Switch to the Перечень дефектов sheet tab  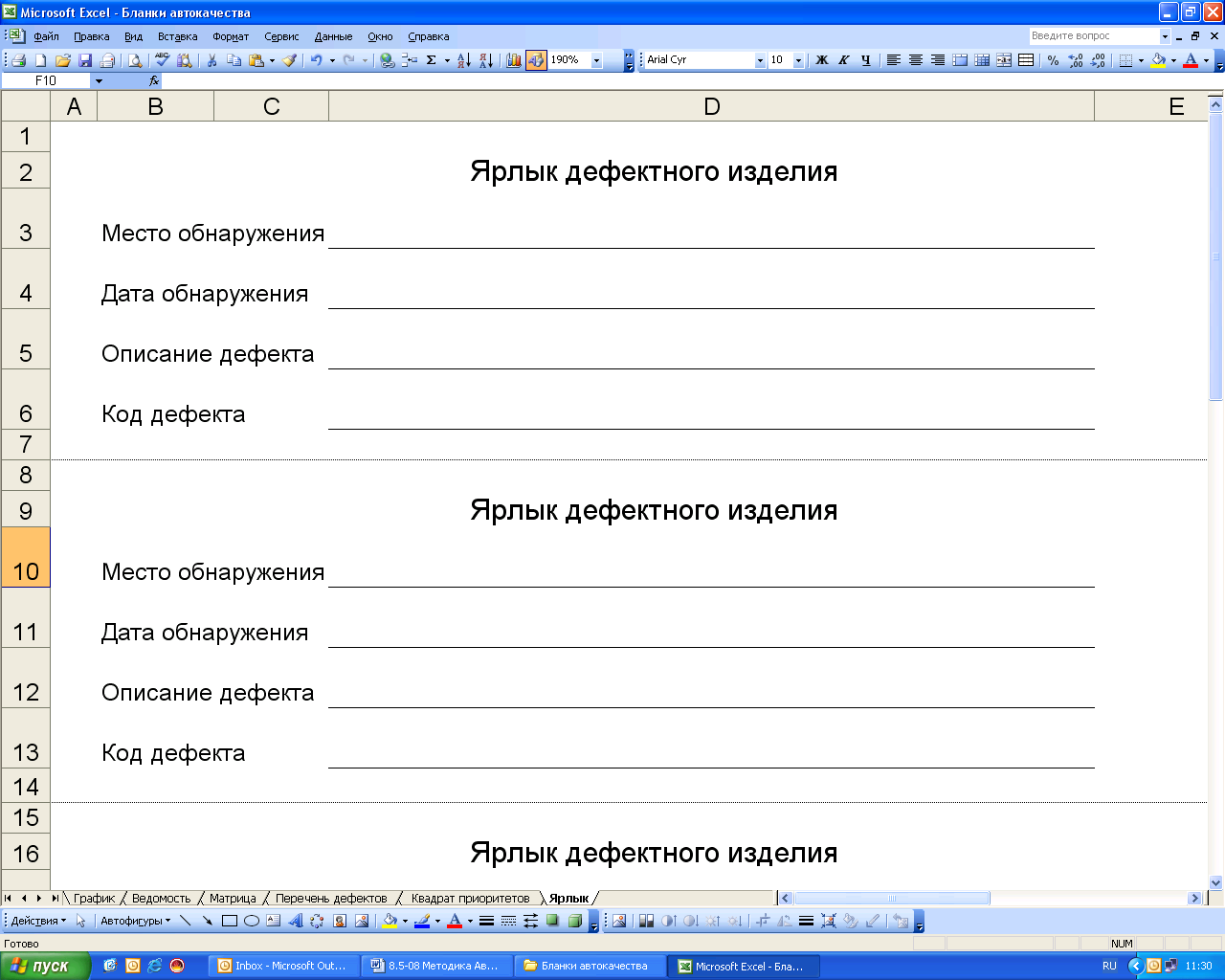[331, 898]
